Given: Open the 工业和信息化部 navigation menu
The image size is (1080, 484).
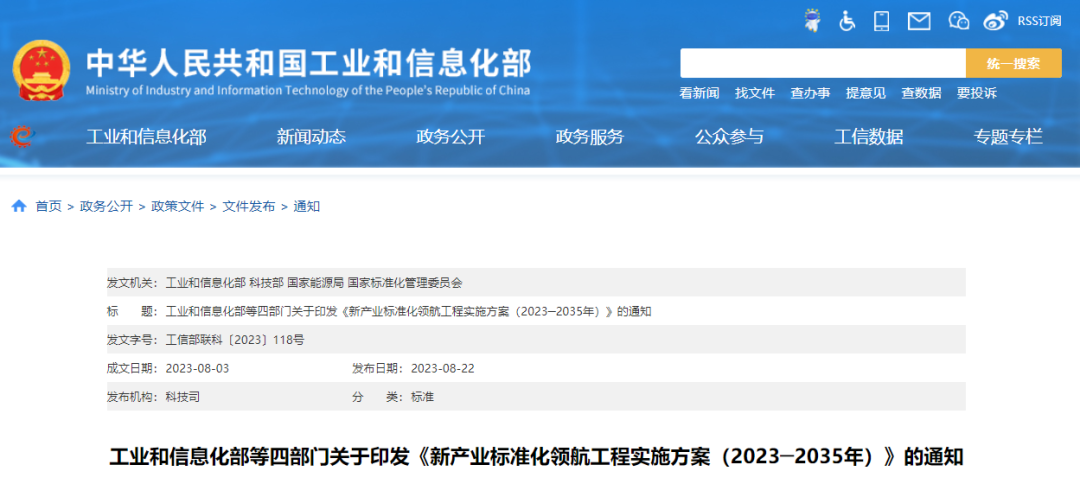Looking at the screenshot, I should click(x=146, y=137).
